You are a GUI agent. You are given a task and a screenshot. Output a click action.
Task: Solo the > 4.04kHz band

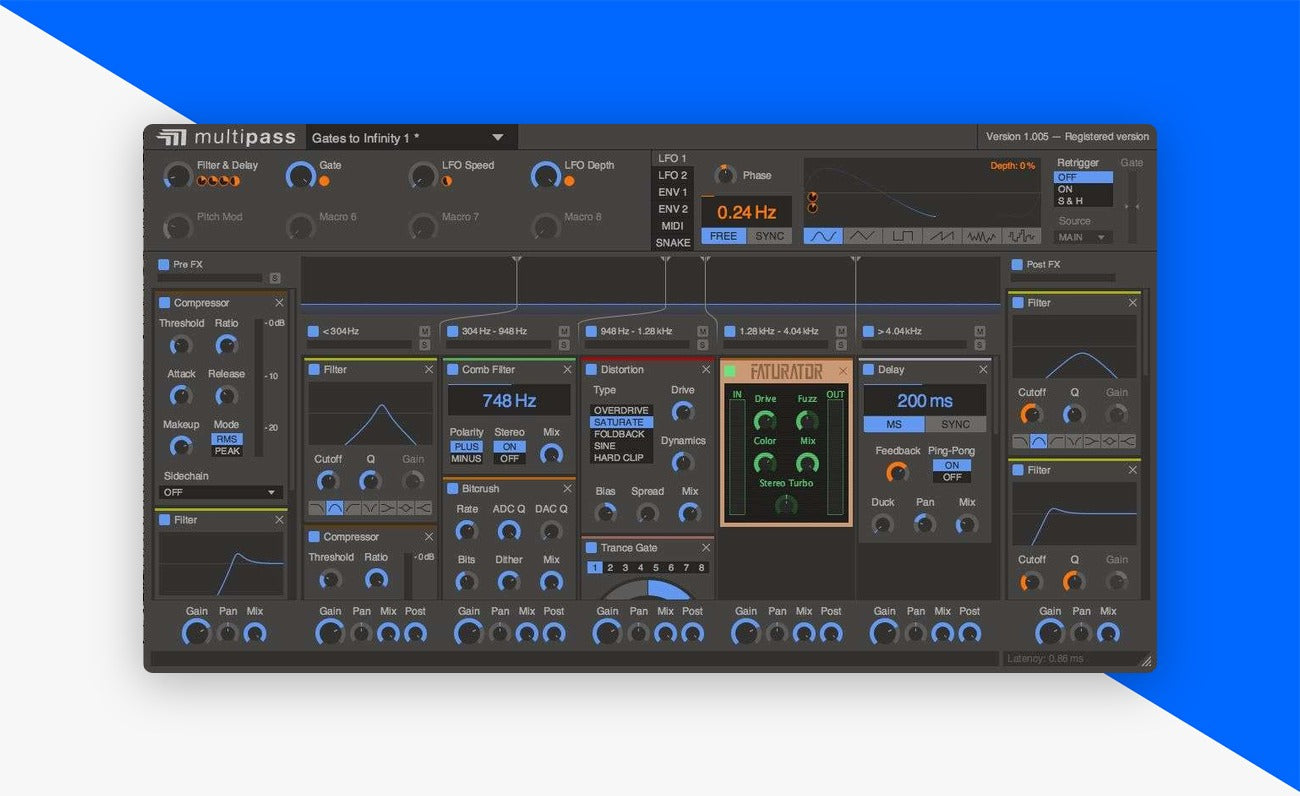(979, 345)
